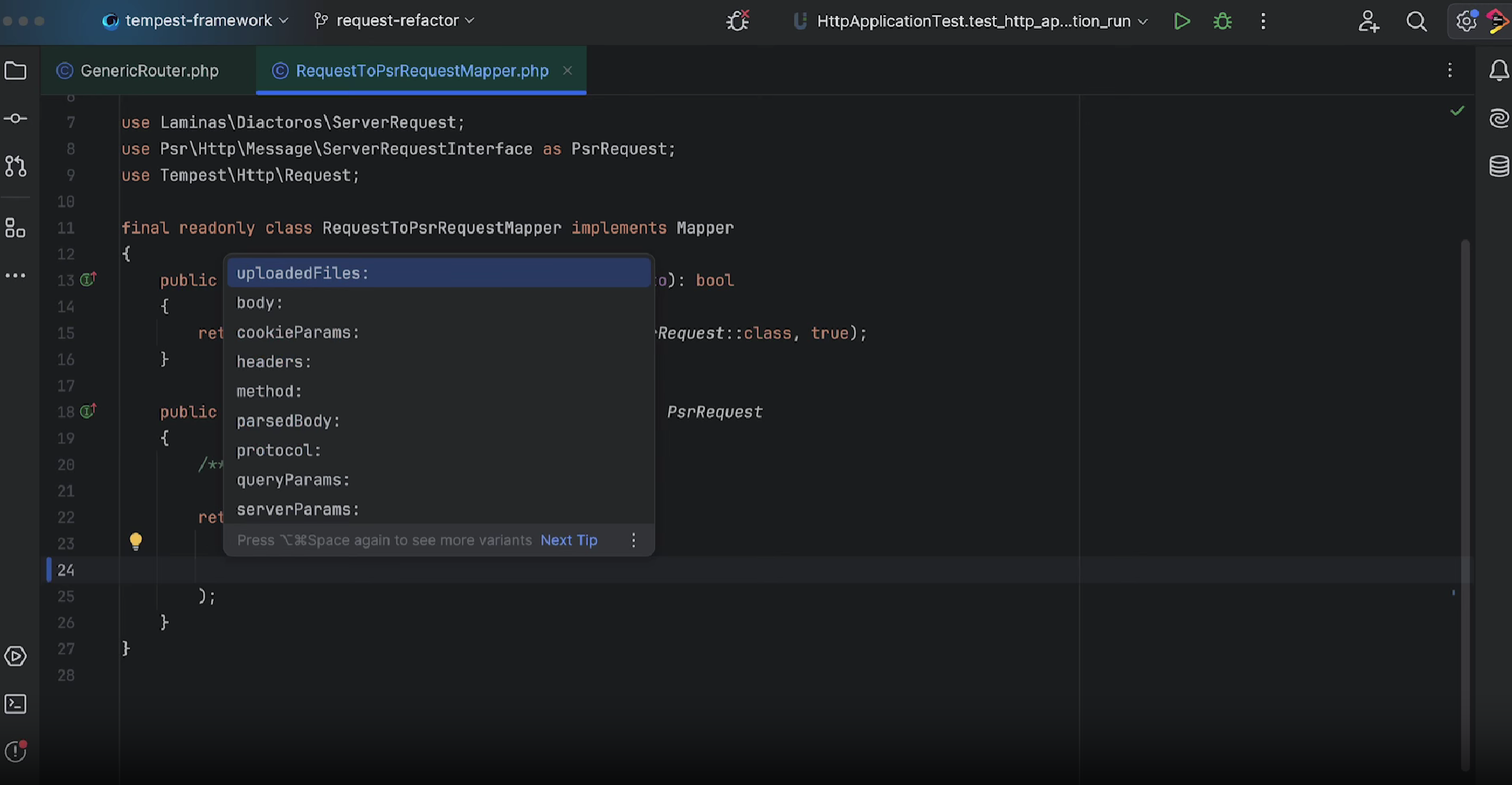
Task: Open the Commit tool window
Action: pyautogui.click(x=16, y=119)
